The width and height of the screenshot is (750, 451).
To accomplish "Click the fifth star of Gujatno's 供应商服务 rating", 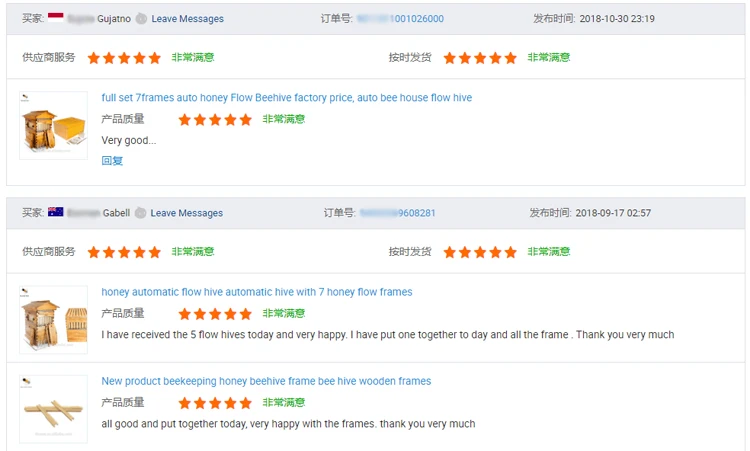I will [x=154, y=58].
